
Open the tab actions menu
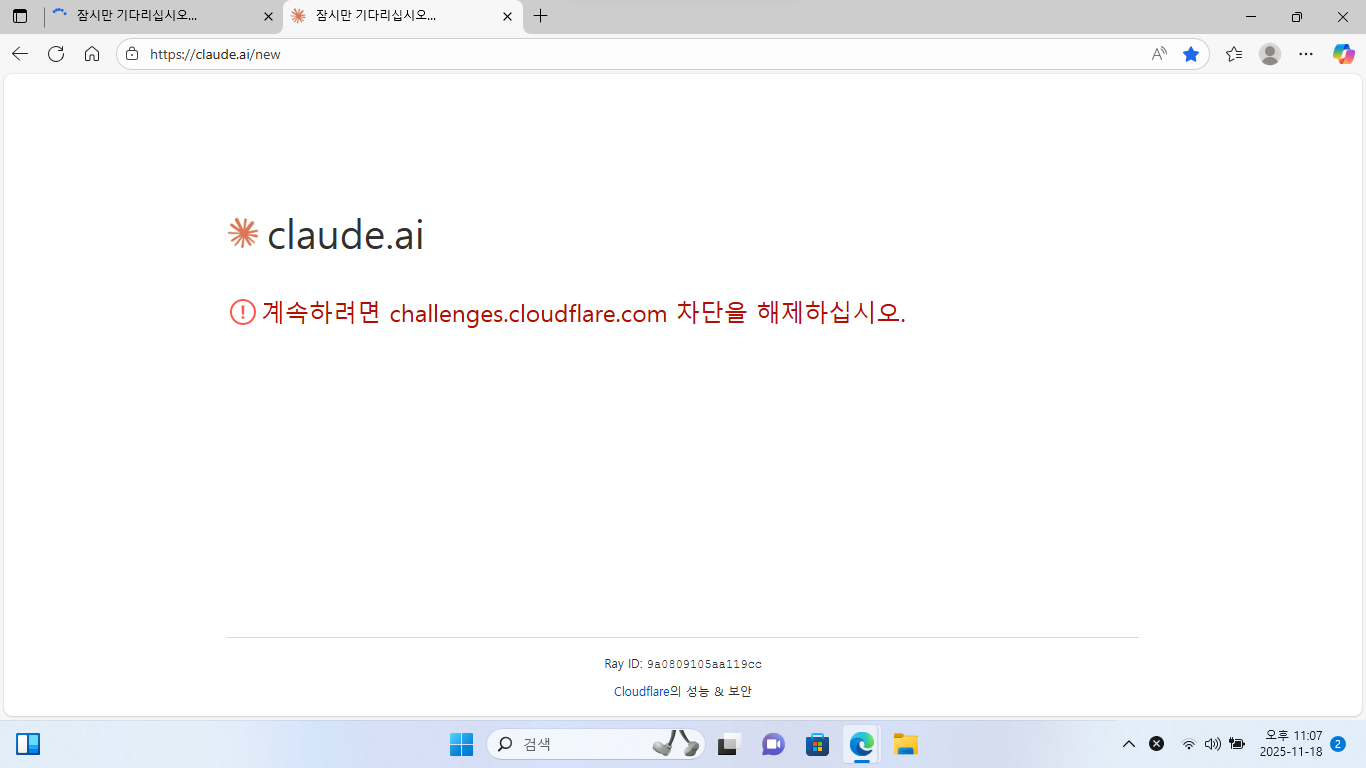coord(20,16)
